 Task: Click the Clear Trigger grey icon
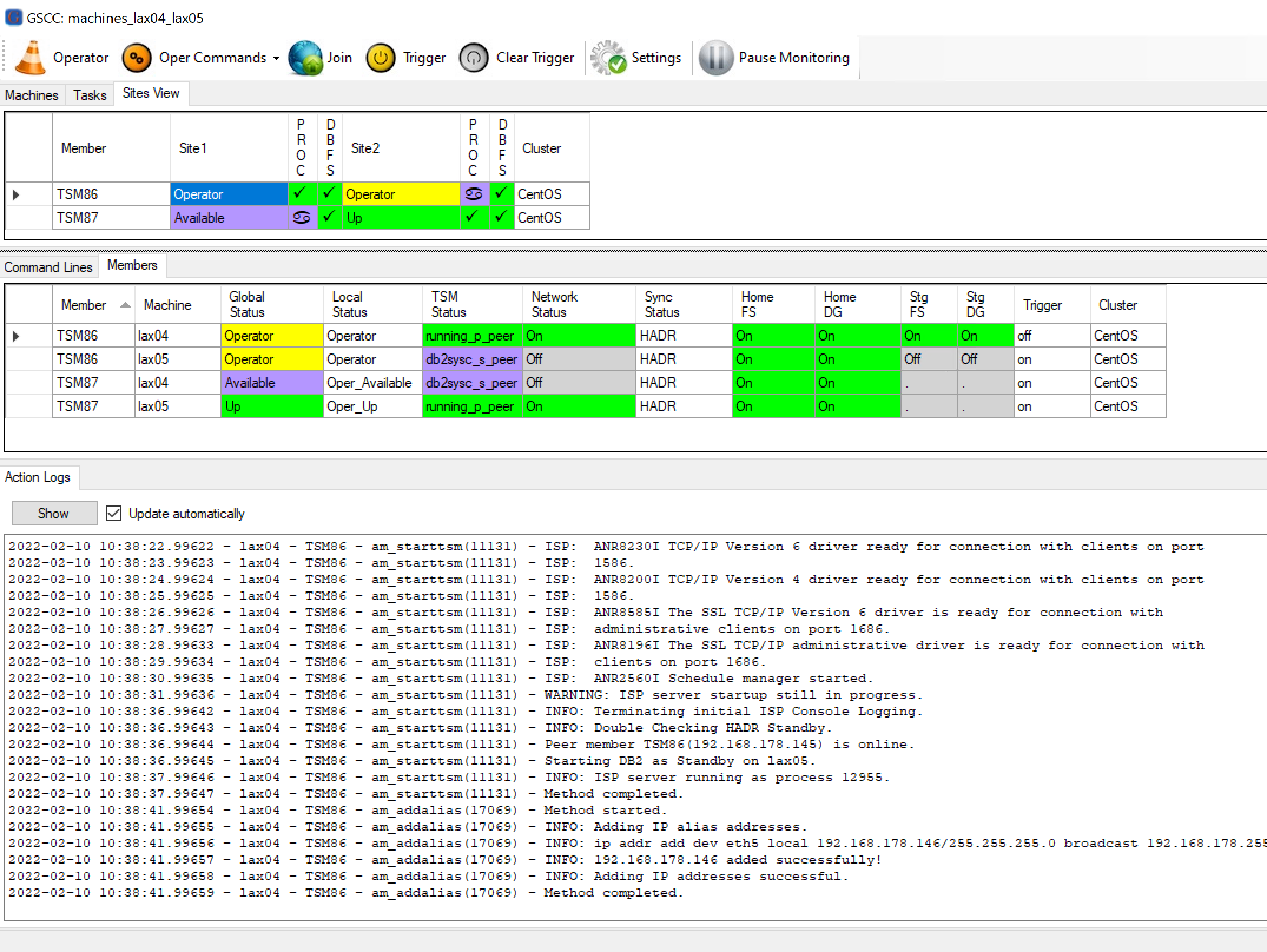point(474,58)
